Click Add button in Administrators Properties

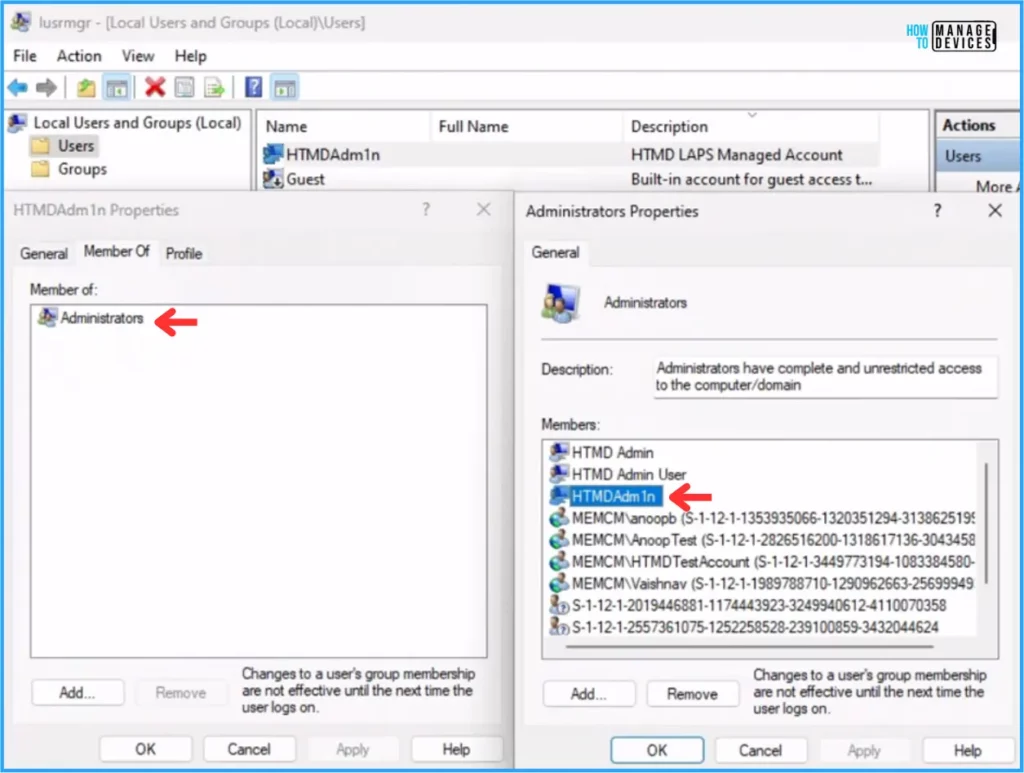coord(589,694)
